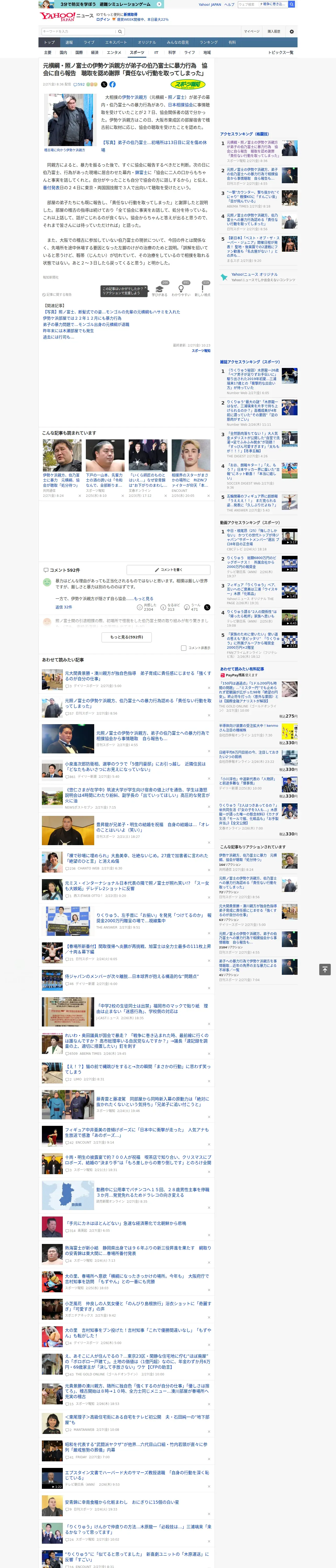Click the first commenter's green avatar
Image resolution: width=336 pixels, height=1568 pixels.
(46, 582)
